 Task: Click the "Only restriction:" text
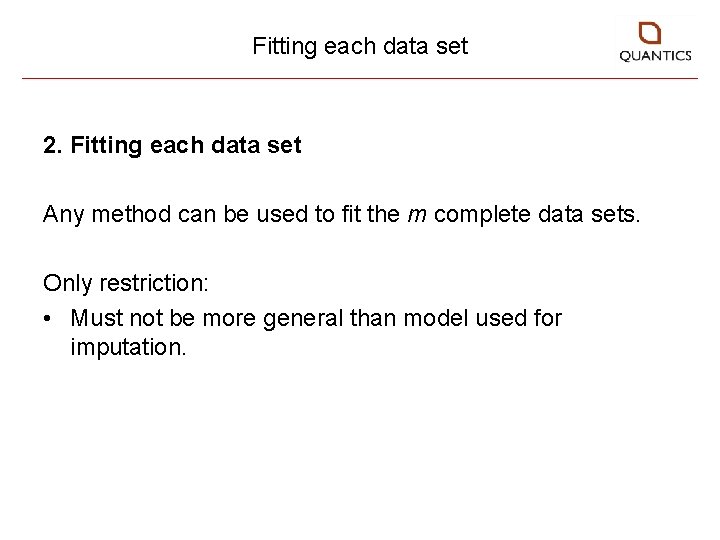click(x=126, y=283)
